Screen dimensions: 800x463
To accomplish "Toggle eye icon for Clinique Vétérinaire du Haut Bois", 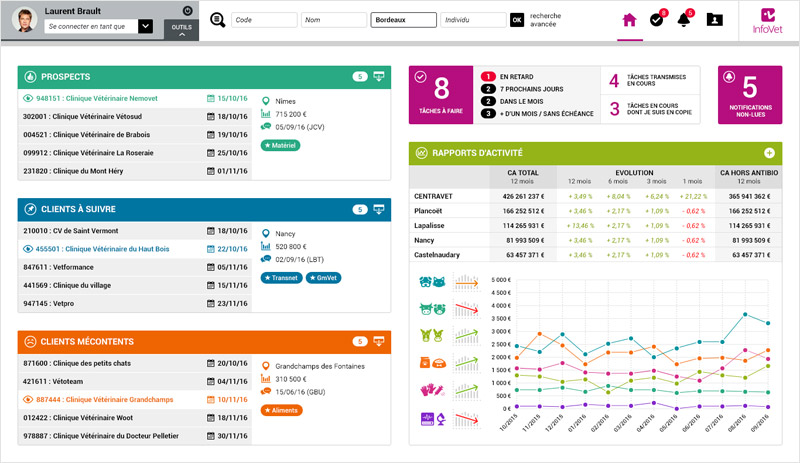I will point(28,249).
